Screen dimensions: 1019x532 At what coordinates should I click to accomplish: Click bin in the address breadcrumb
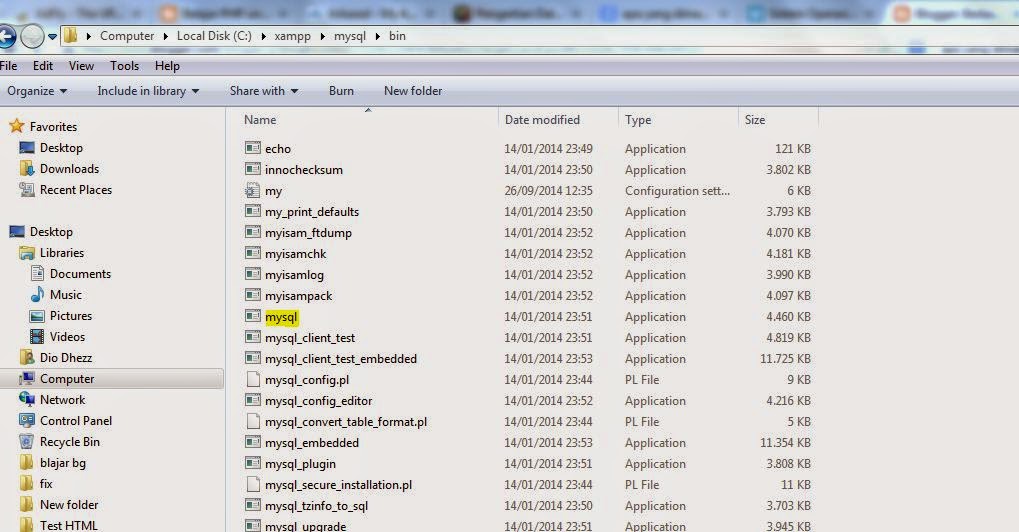[x=397, y=36]
